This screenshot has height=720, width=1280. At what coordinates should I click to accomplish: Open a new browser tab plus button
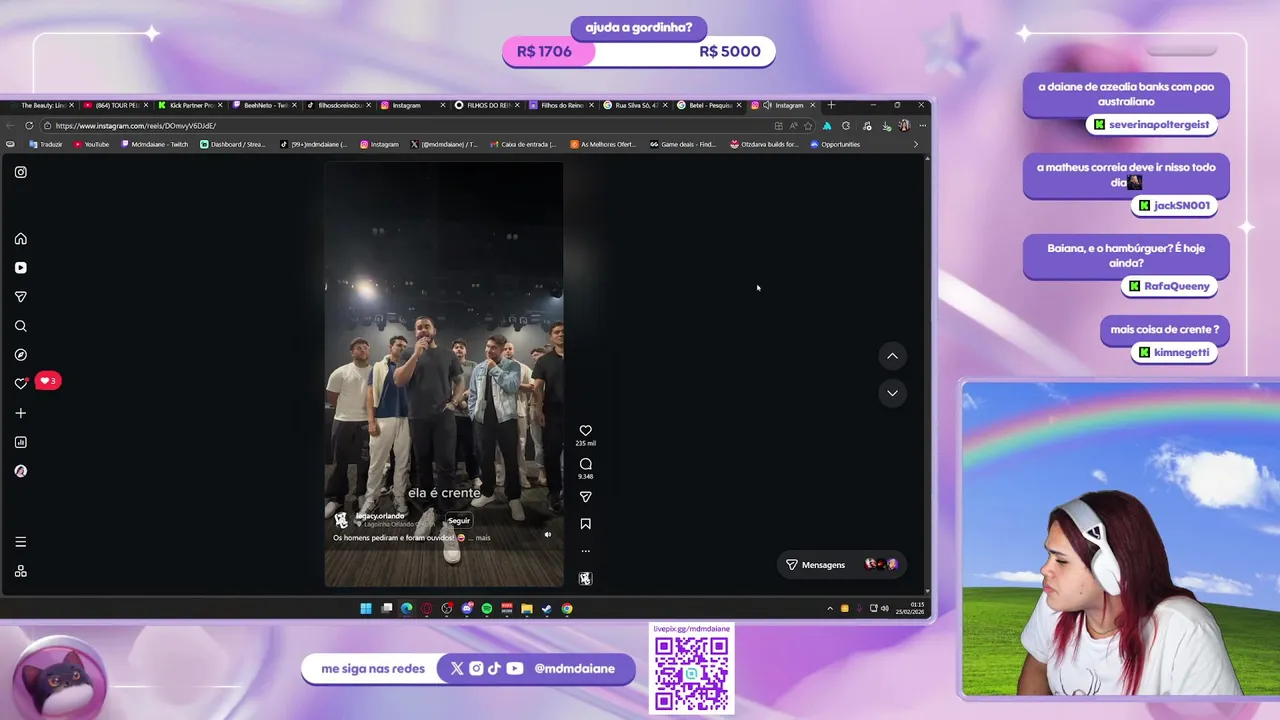point(831,105)
